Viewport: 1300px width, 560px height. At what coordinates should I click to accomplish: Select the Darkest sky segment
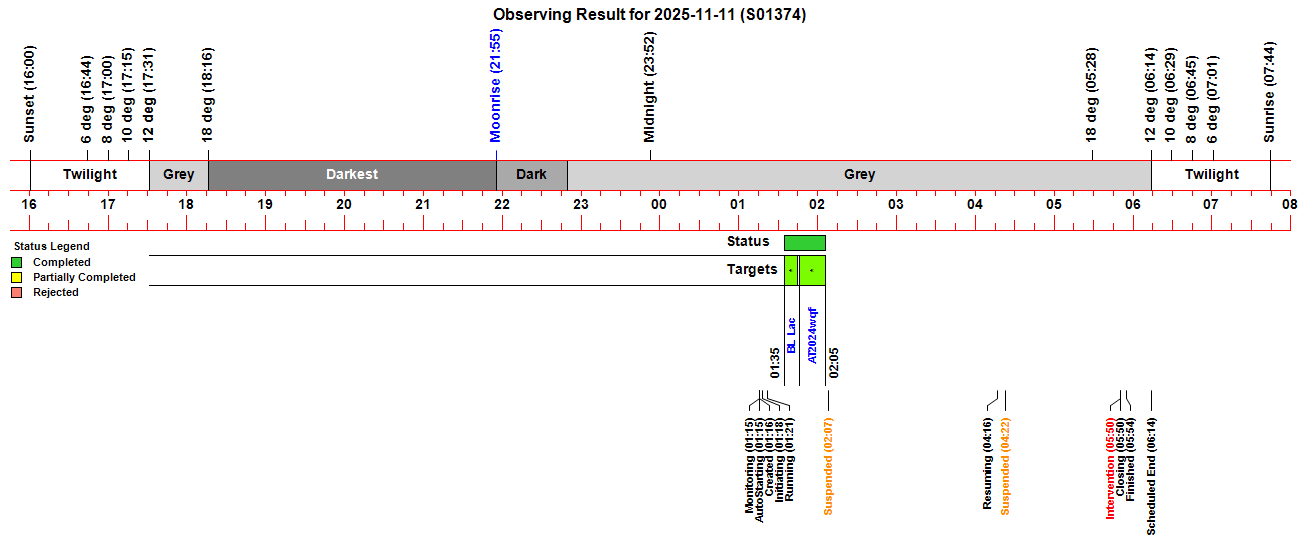352,174
